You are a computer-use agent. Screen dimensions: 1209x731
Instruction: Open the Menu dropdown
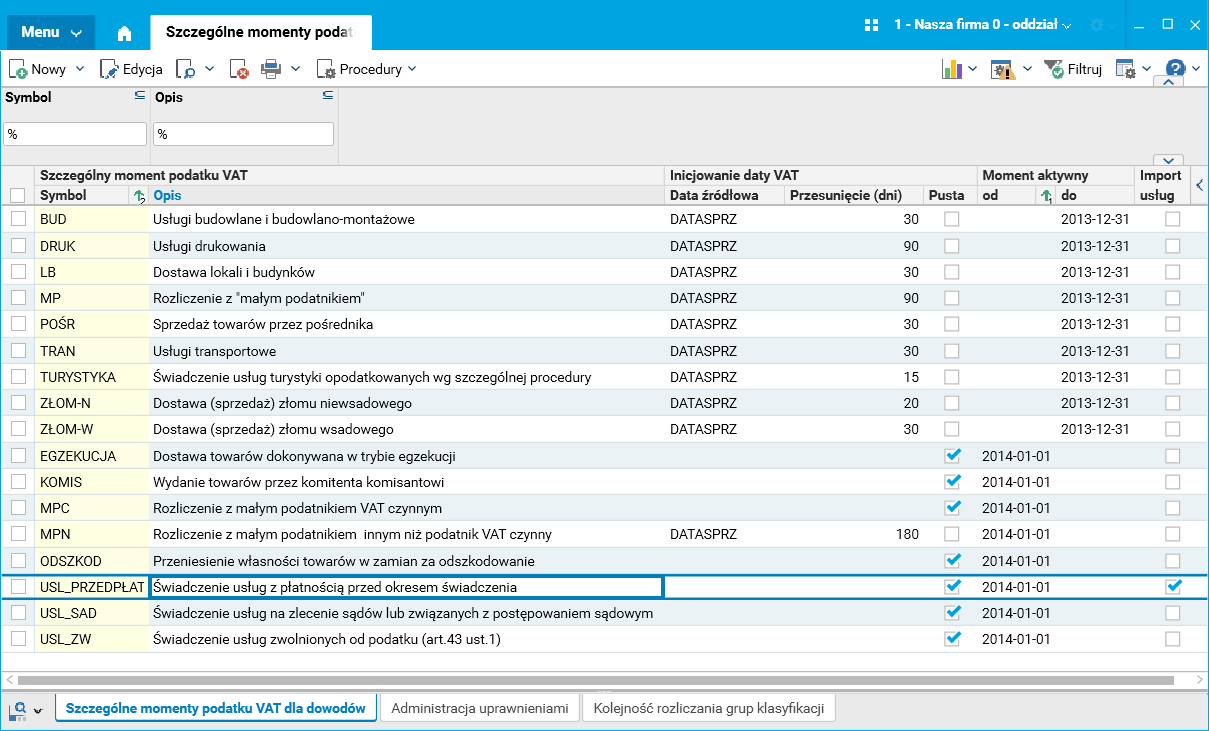click(x=51, y=32)
